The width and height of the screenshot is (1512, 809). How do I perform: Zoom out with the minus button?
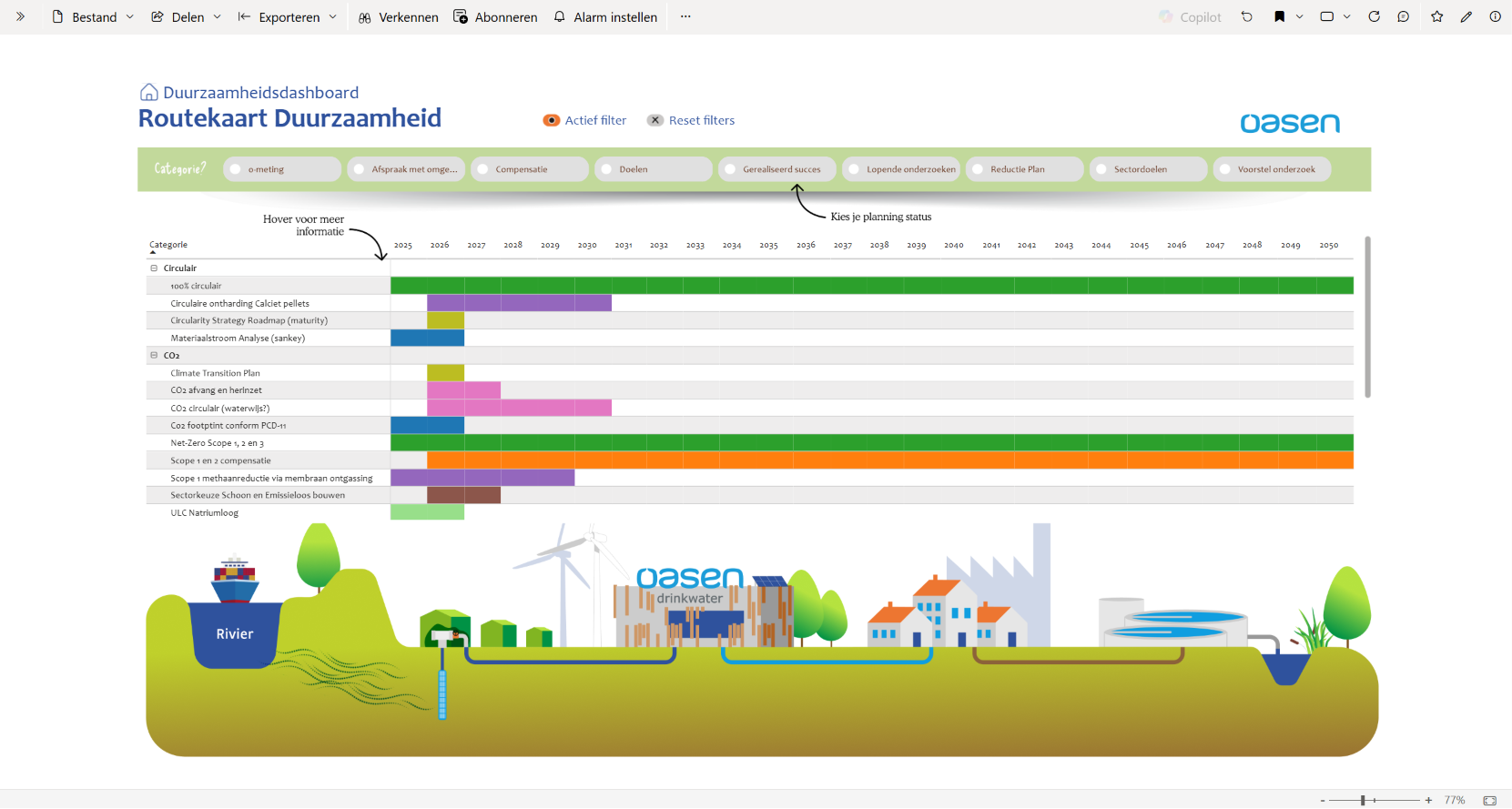[x=1323, y=801]
